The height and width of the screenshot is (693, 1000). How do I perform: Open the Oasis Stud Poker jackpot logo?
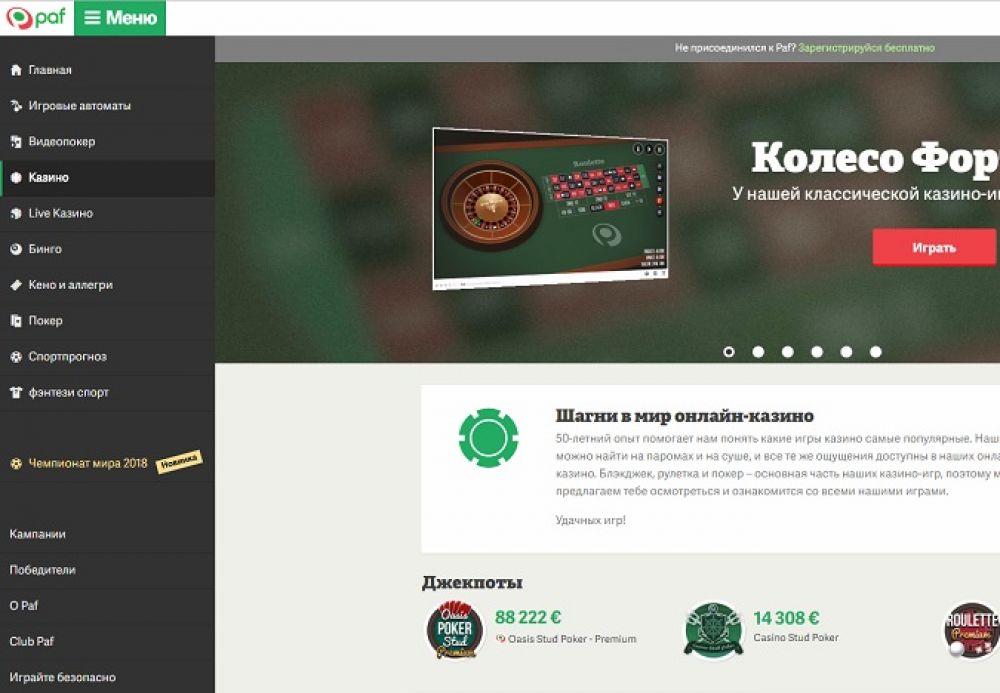(x=455, y=631)
